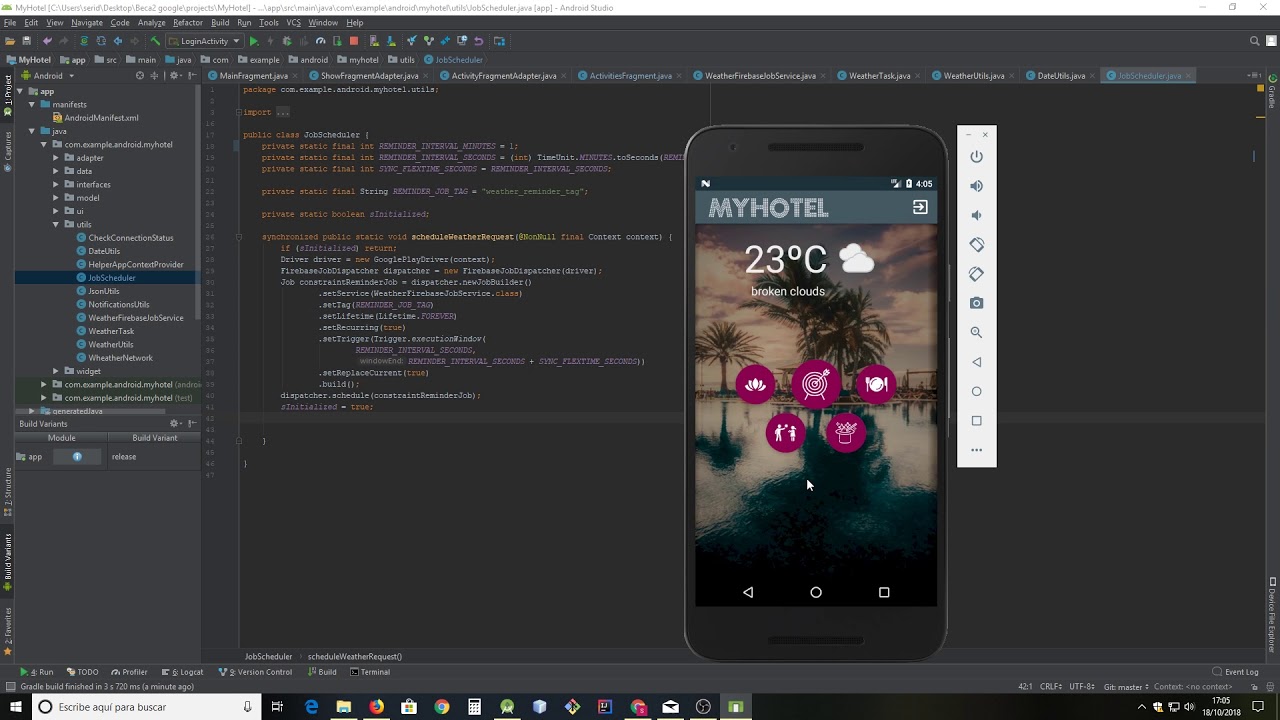Click the release build variant cell
Viewport: 1280px width, 720px height.
click(154, 457)
